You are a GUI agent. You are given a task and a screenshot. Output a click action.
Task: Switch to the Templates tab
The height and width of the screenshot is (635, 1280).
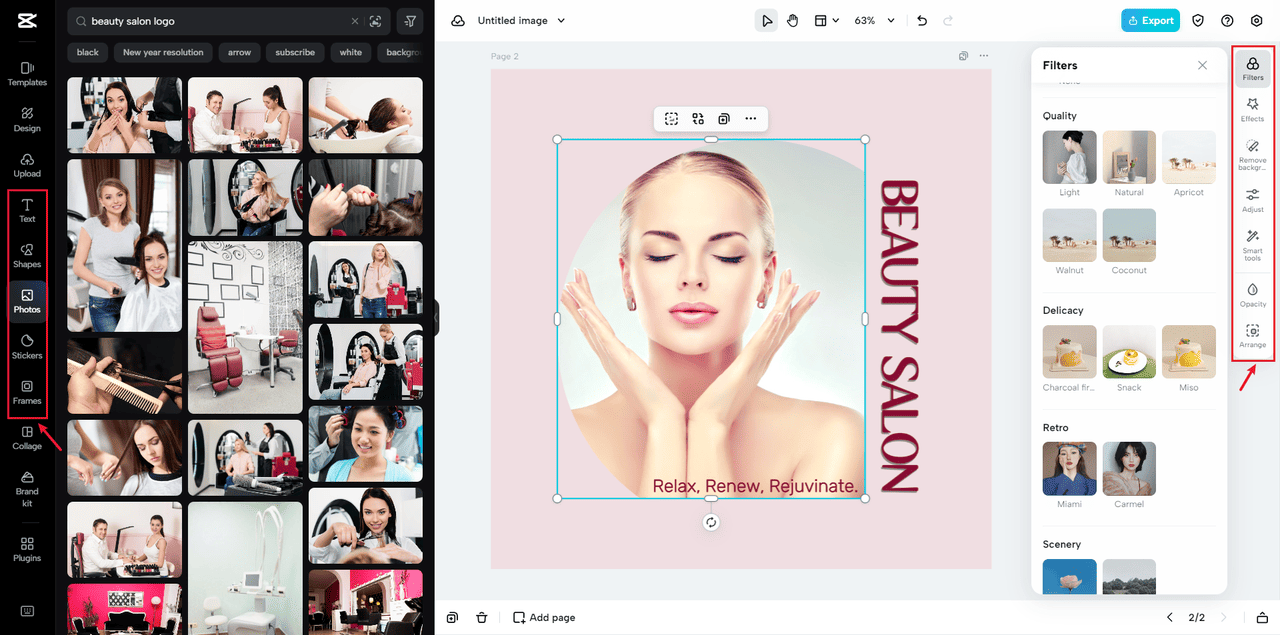pos(27,74)
